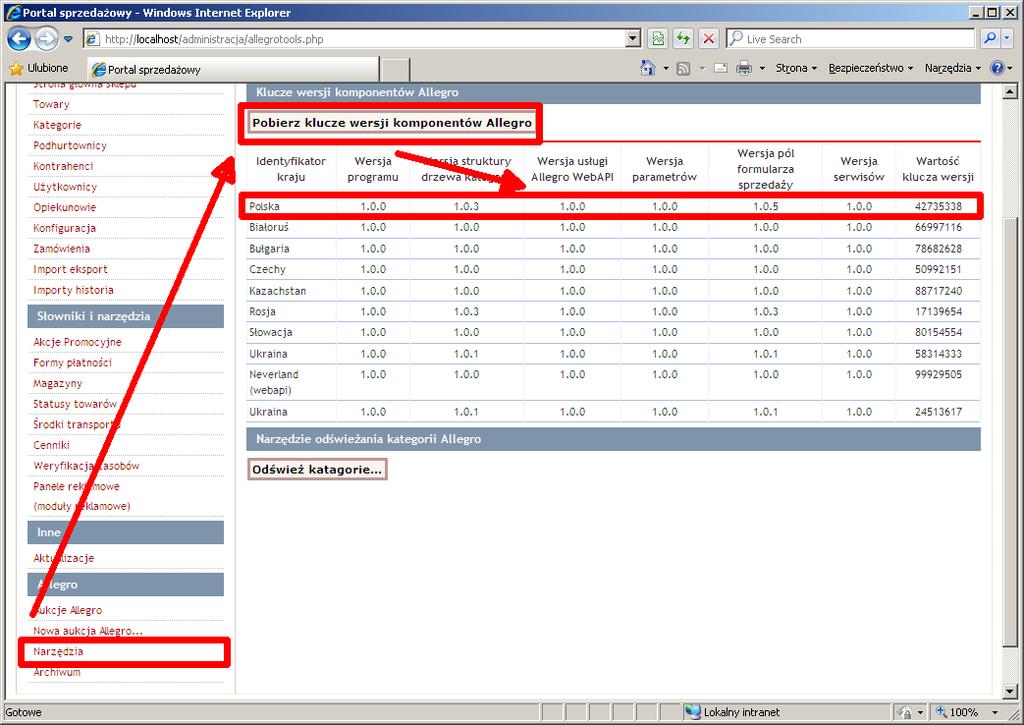
Task: Open the 100% zoom level dropdown arrow
Action: pyautogui.click(x=995, y=712)
